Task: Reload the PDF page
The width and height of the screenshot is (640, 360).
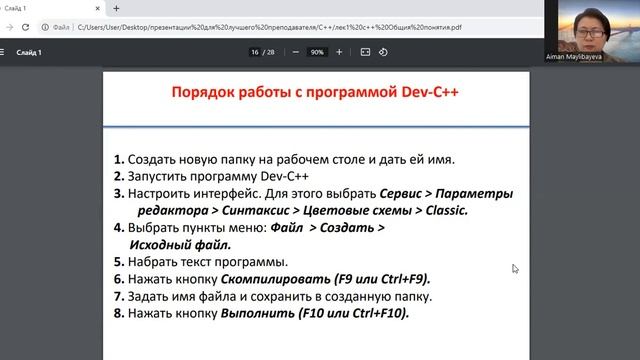Action: (x=26, y=27)
